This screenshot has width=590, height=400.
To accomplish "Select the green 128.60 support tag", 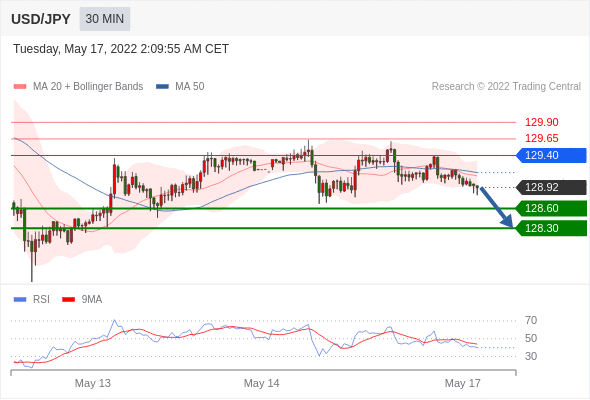I will coord(551,208).
